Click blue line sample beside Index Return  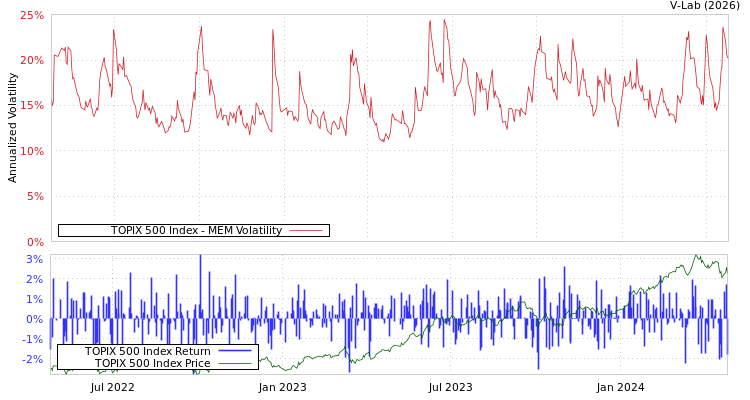pos(234,352)
